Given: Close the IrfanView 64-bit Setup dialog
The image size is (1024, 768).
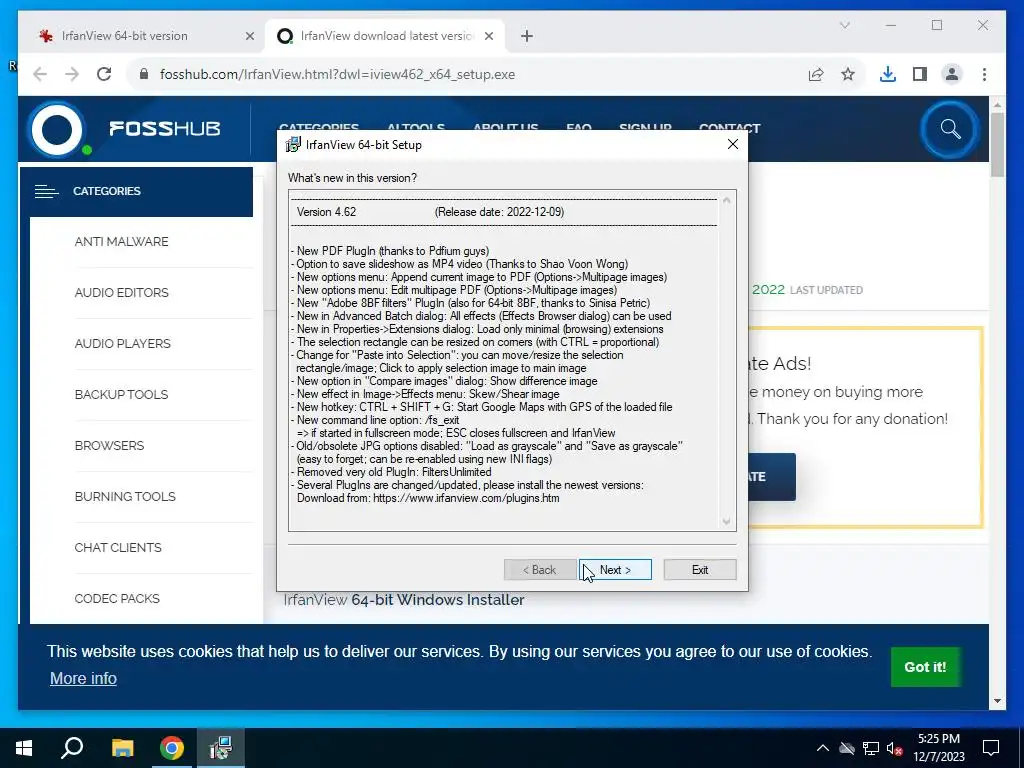Looking at the screenshot, I should (733, 144).
